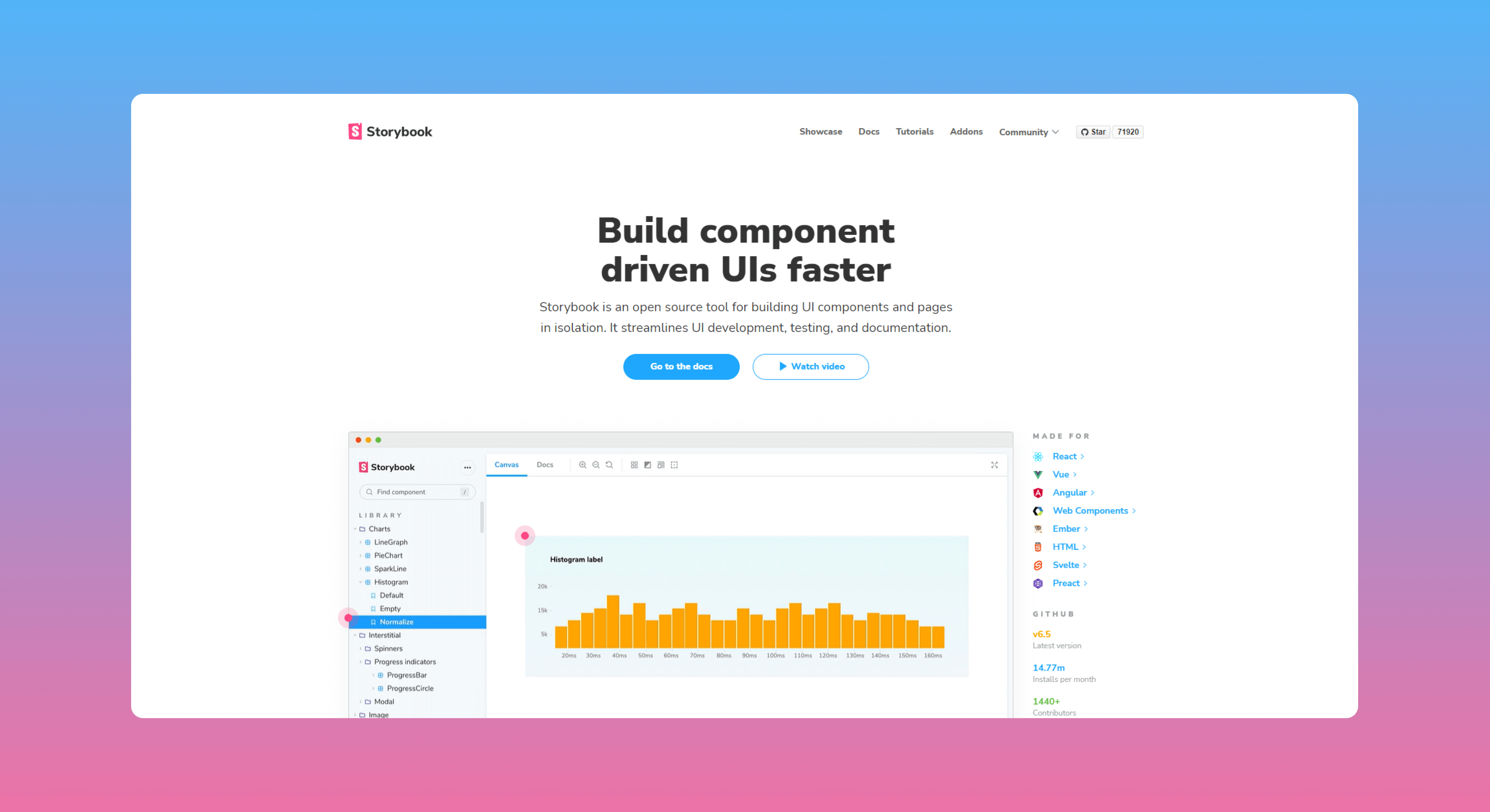Viewport: 1490px width, 812px height.
Task: Click the Showcase menu item
Action: point(819,131)
